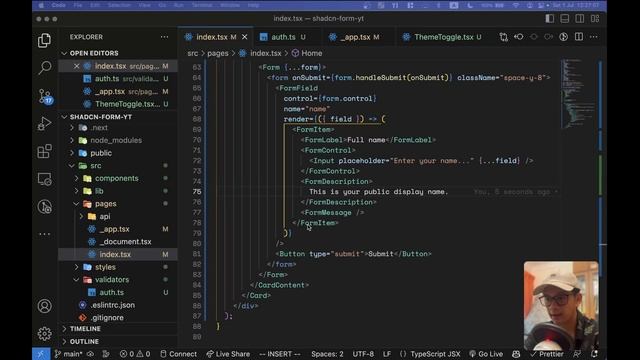The image size is (640, 360).
Task: Change LF end of line sequence
Action: pyautogui.click(x=387, y=354)
